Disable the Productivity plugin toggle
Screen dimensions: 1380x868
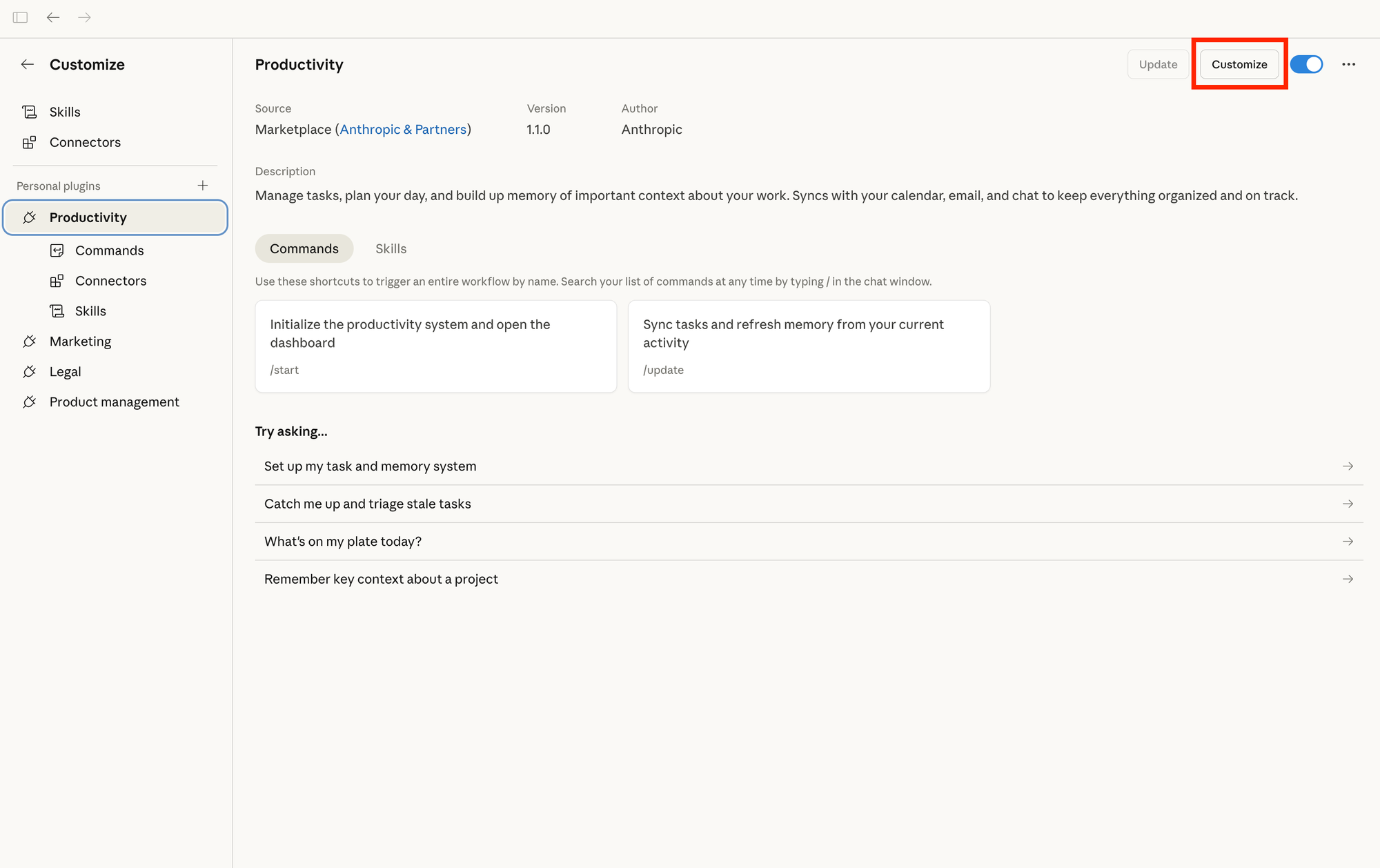pyautogui.click(x=1306, y=64)
